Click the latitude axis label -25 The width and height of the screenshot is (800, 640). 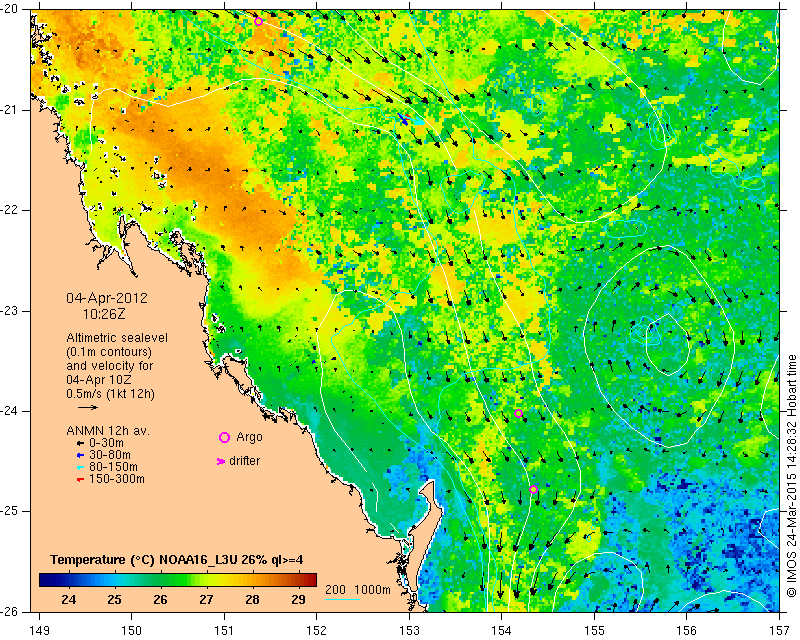(x=9, y=511)
